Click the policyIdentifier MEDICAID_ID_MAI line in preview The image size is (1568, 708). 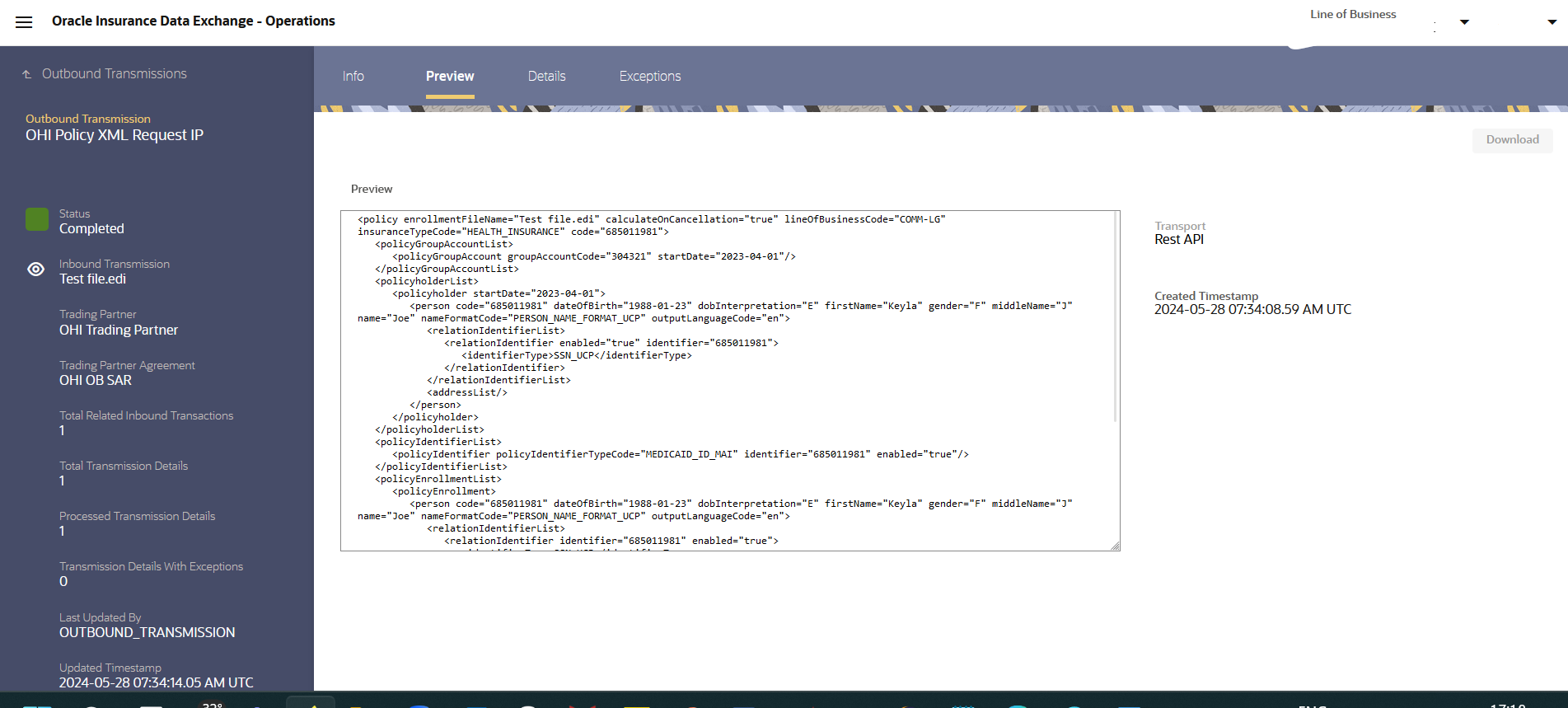click(x=681, y=454)
